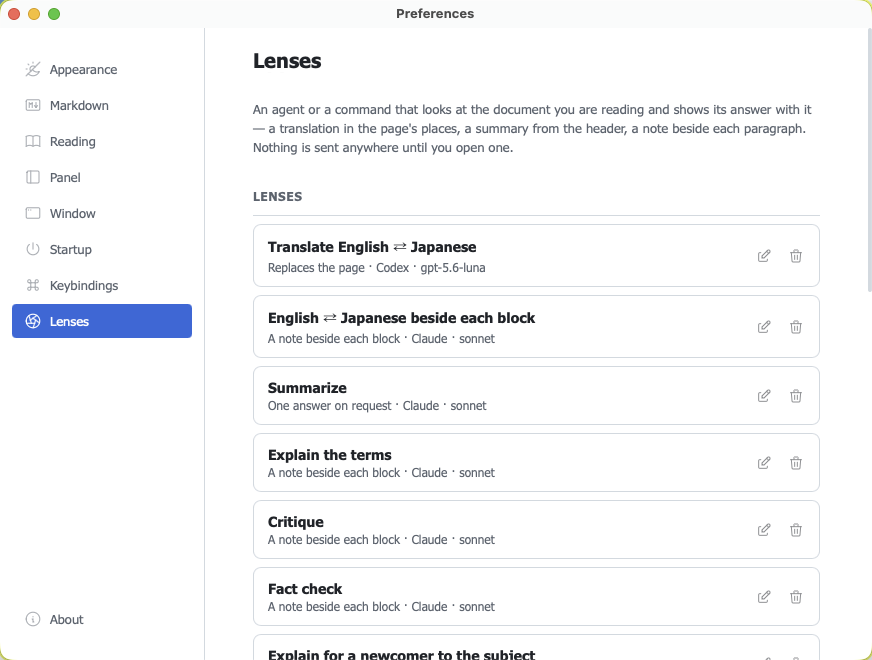This screenshot has width=872, height=660.
Task: Click the Keybindings command icon
Action: click(x=33, y=285)
